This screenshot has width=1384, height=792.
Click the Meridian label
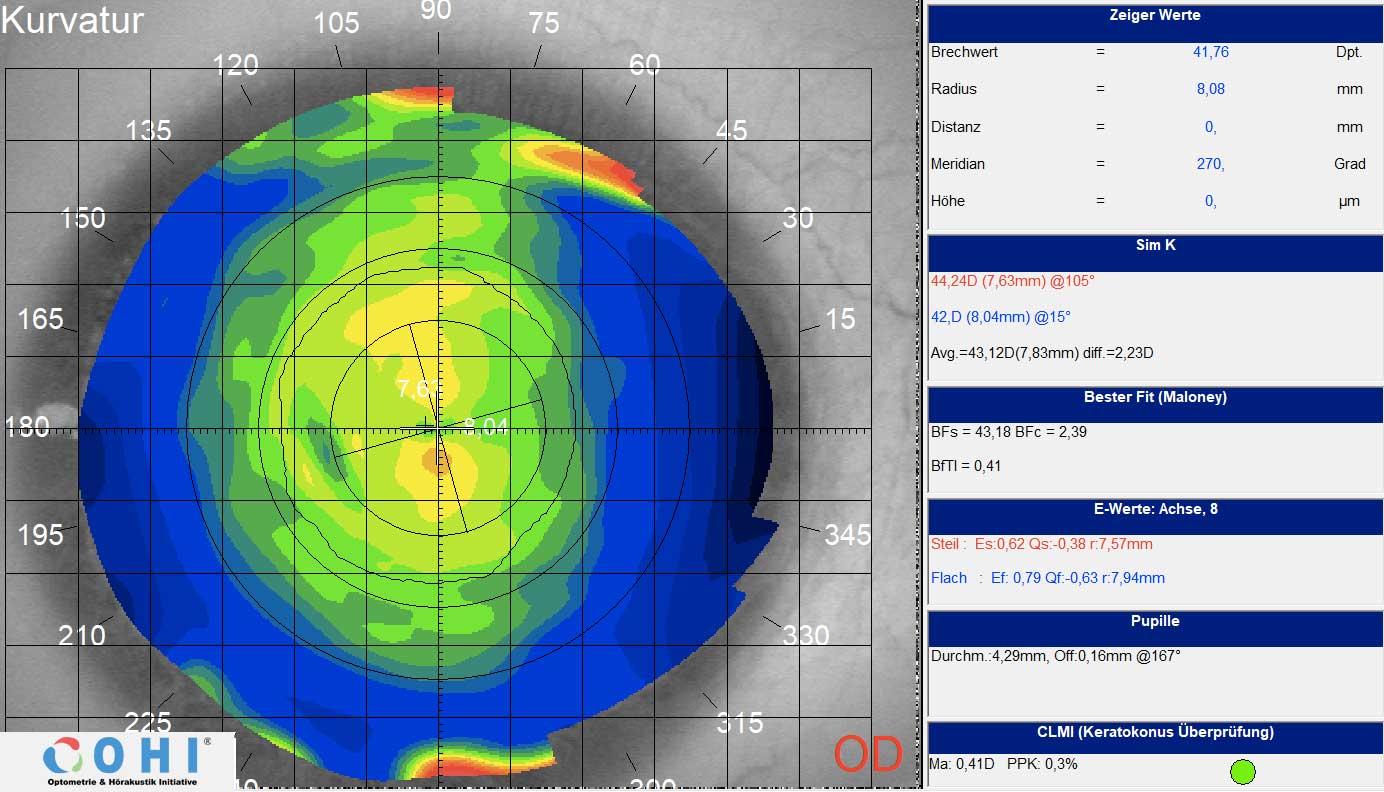(958, 164)
